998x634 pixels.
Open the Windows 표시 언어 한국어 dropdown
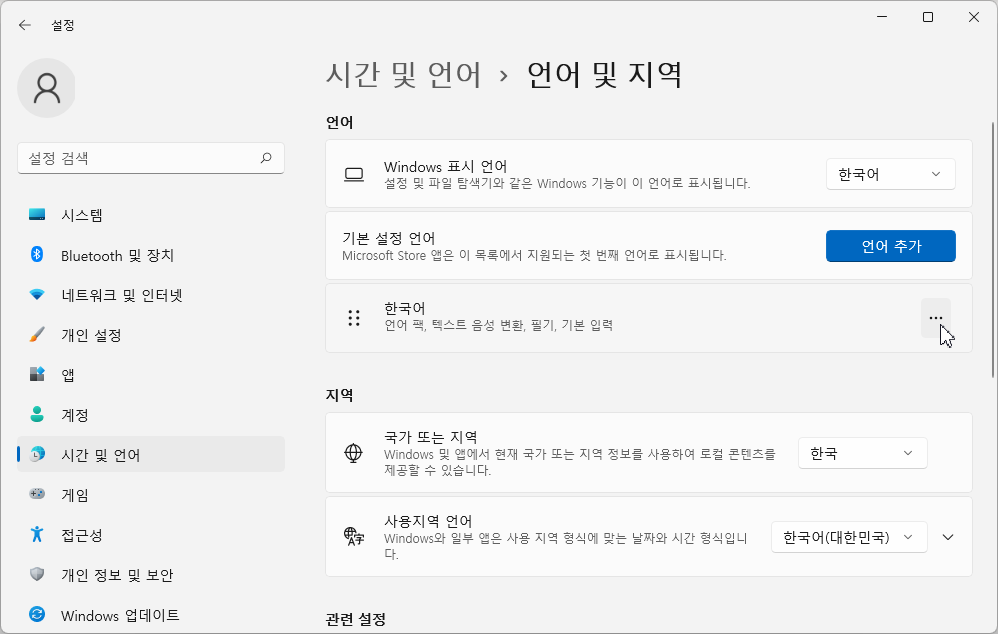click(x=890, y=174)
